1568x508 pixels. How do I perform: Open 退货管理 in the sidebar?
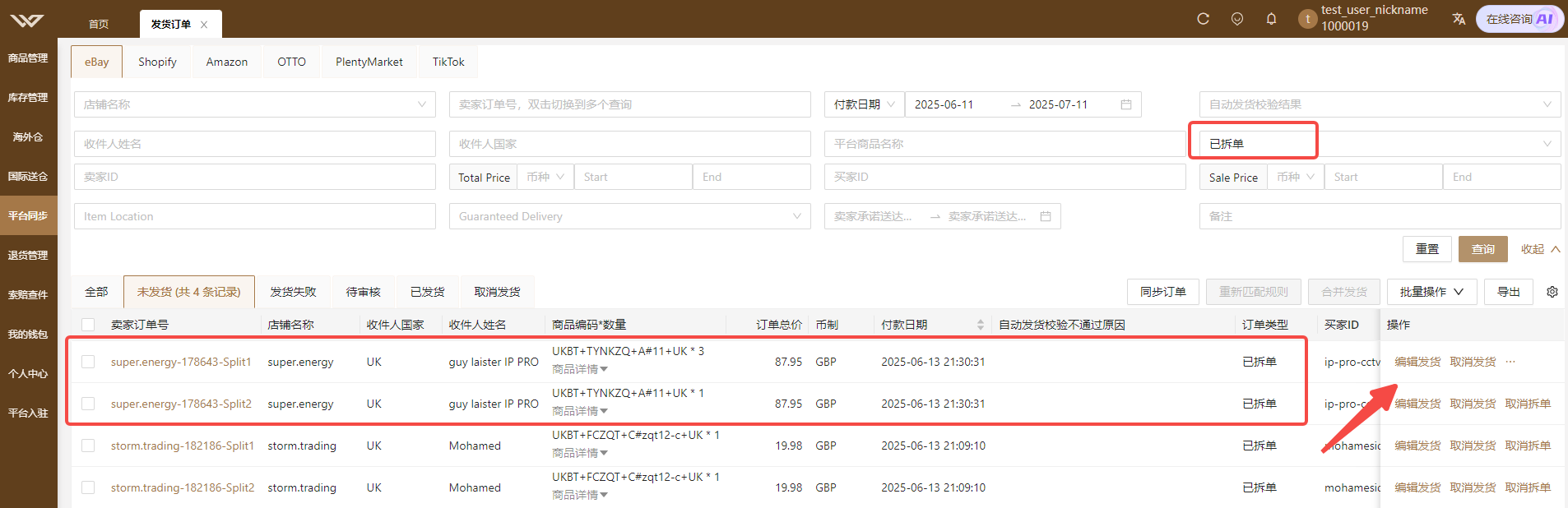(x=28, y=256)
